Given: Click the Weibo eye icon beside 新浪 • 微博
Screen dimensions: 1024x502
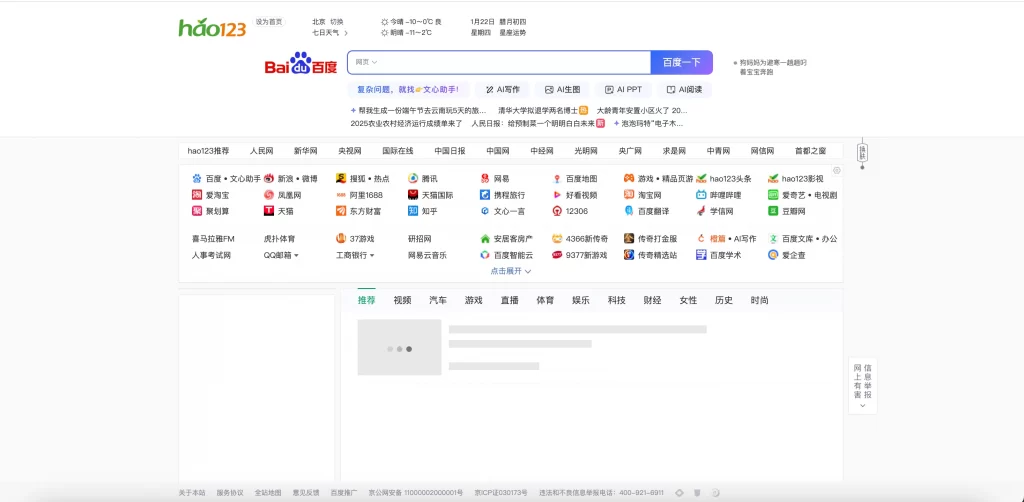Looking at the screenshot, I should click(269, 178).
